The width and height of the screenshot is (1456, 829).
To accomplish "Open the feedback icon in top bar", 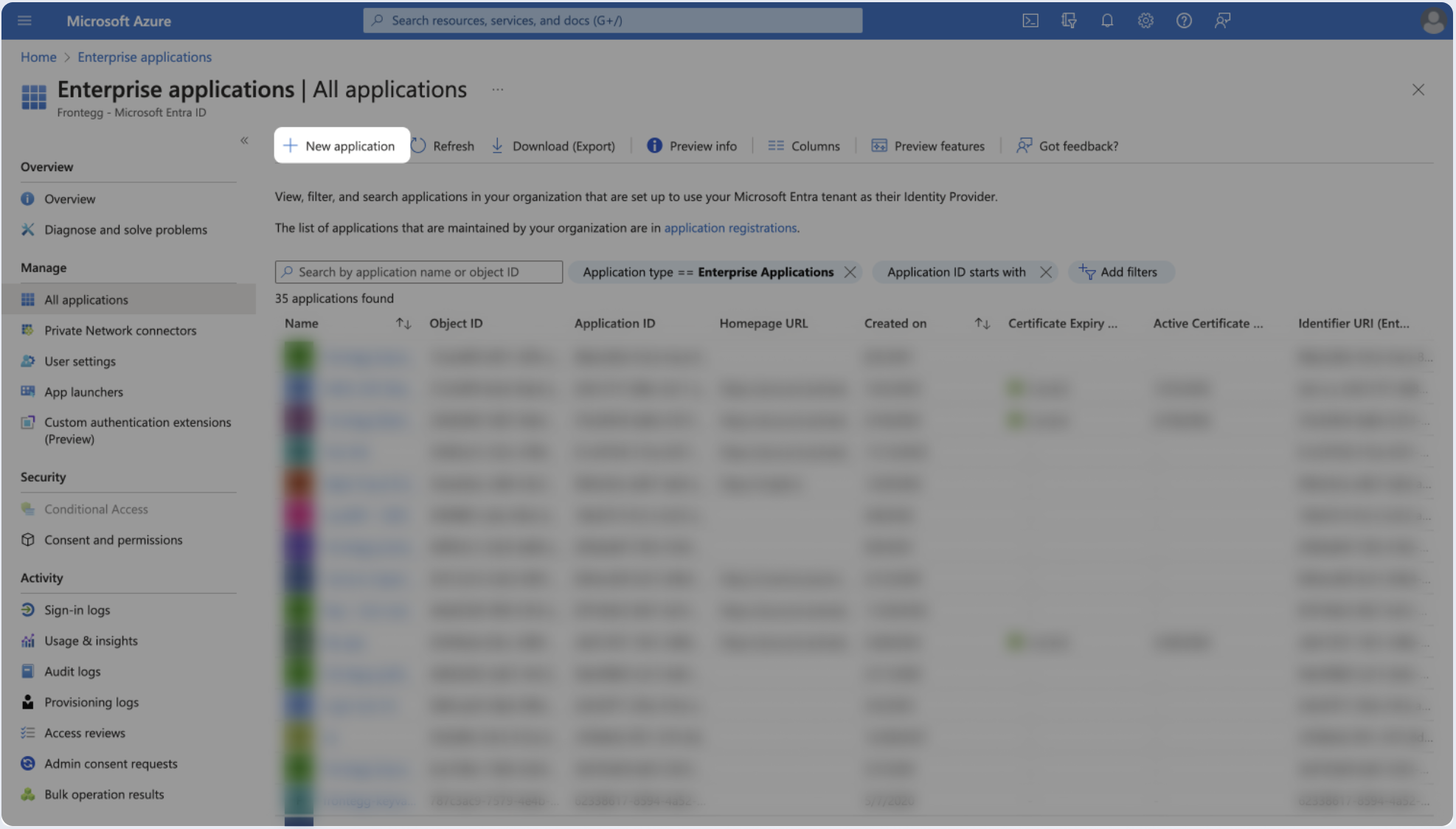I will click(x=1222, y=21).
